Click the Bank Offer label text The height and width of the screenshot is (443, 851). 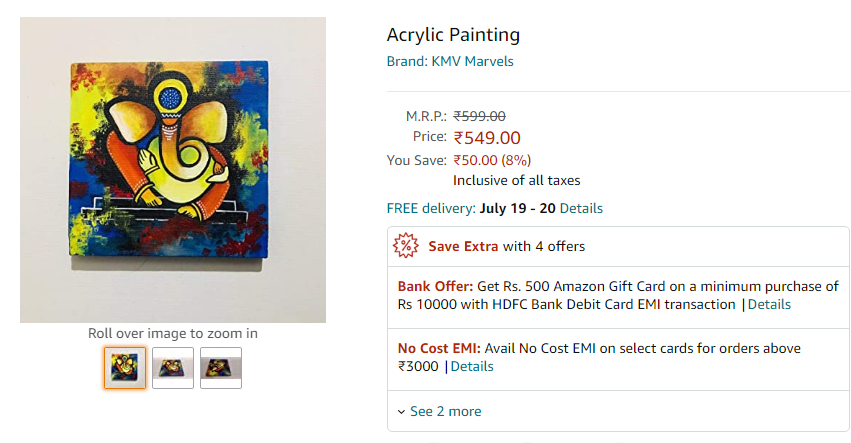point(435,287)
